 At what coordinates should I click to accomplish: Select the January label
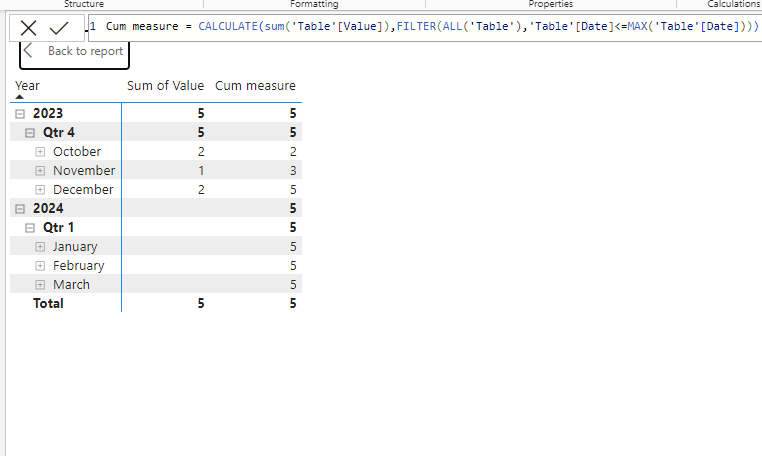coord(75,246)
